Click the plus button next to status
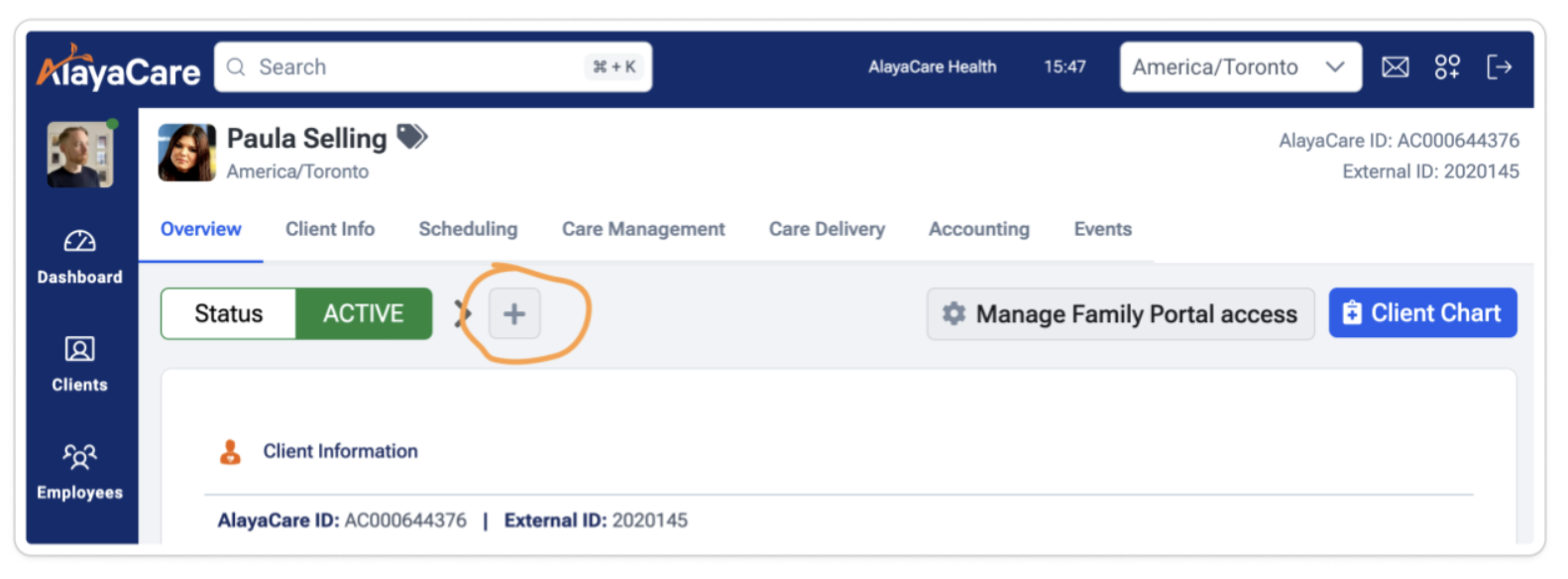The width and height of the screenshot is (1568, 579). click(x=513, y=314)
